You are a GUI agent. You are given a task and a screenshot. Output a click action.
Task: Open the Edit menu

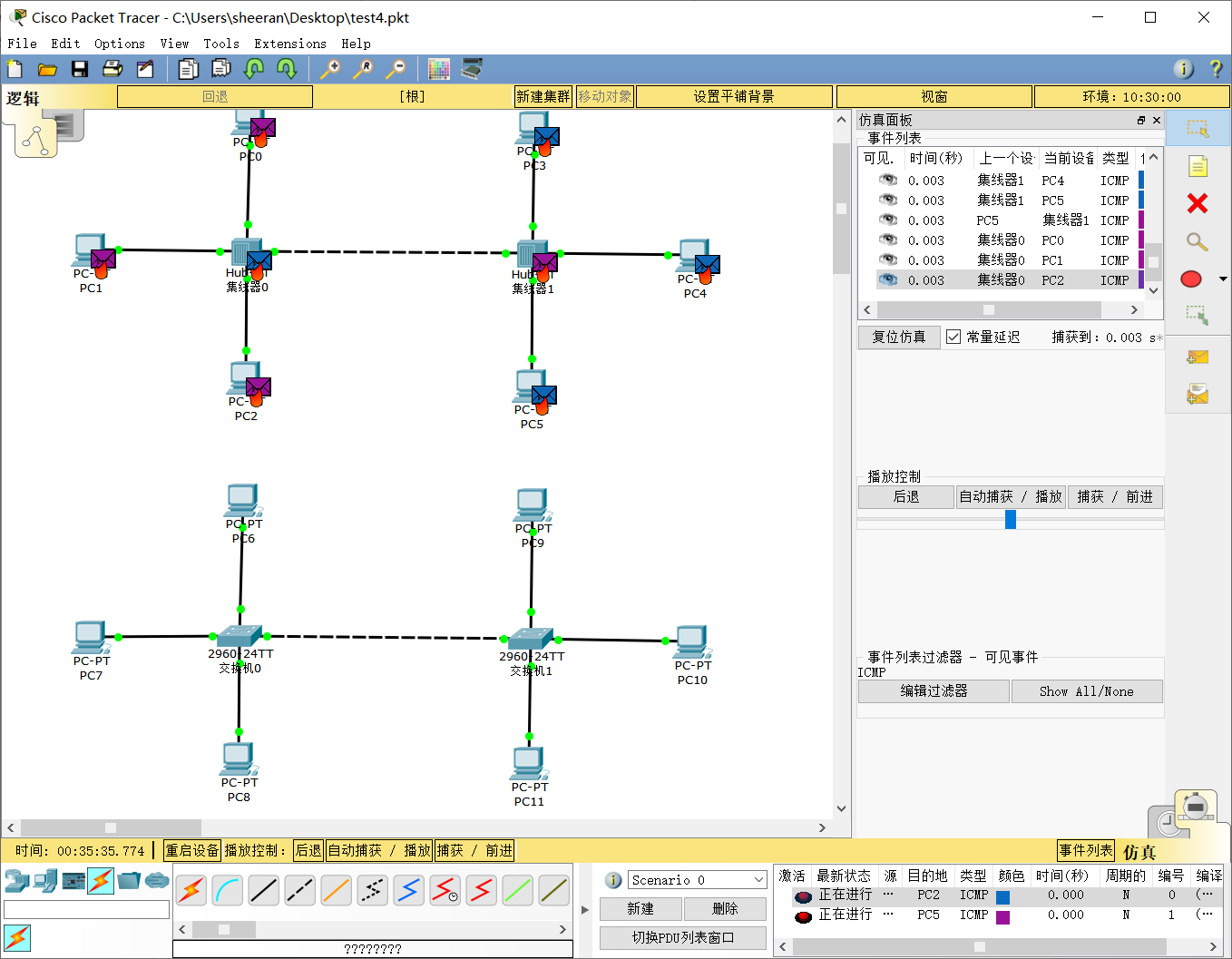65,44
